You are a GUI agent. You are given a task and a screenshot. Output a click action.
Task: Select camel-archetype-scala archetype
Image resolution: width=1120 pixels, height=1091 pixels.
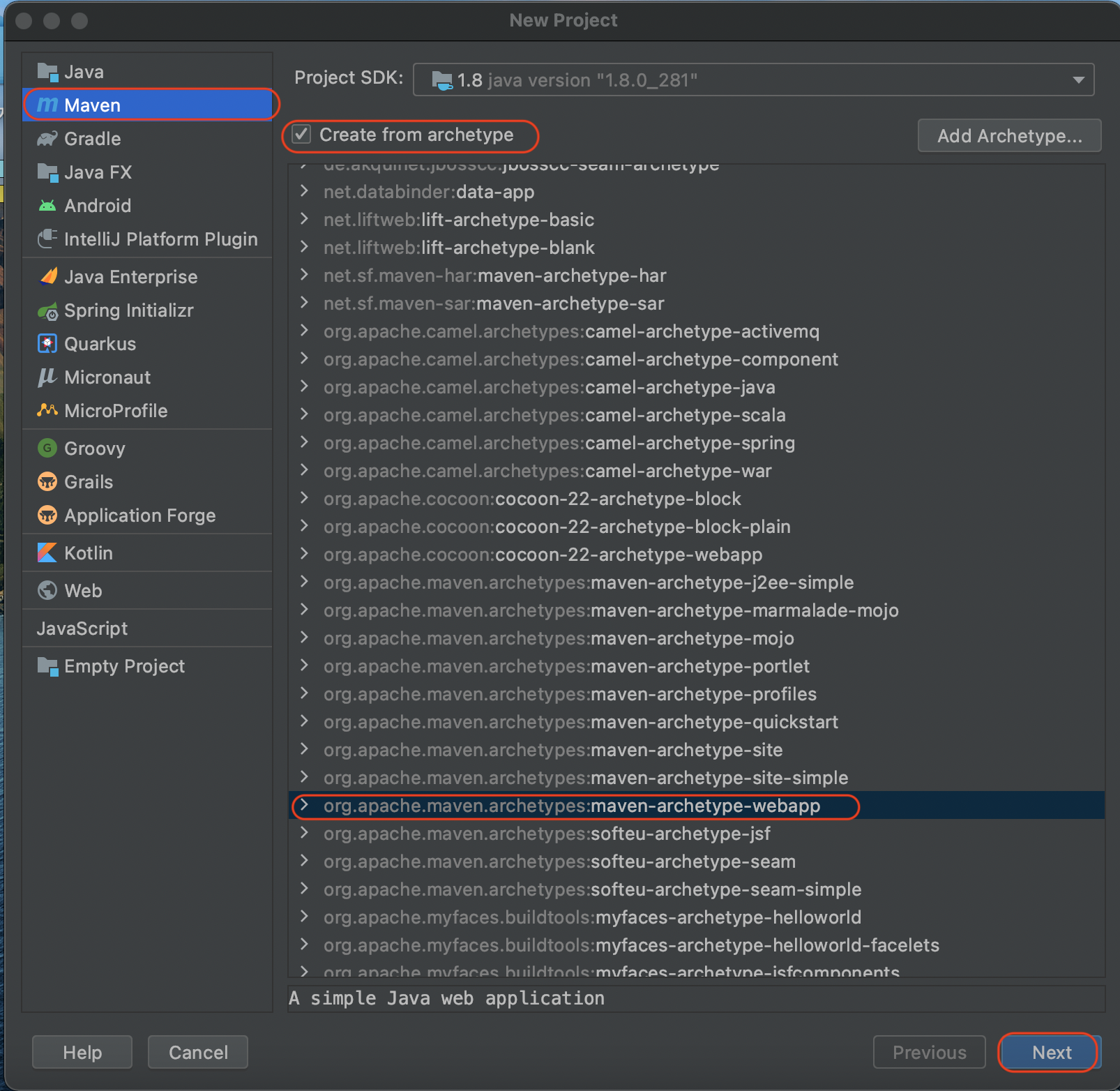tap(696, 415)
